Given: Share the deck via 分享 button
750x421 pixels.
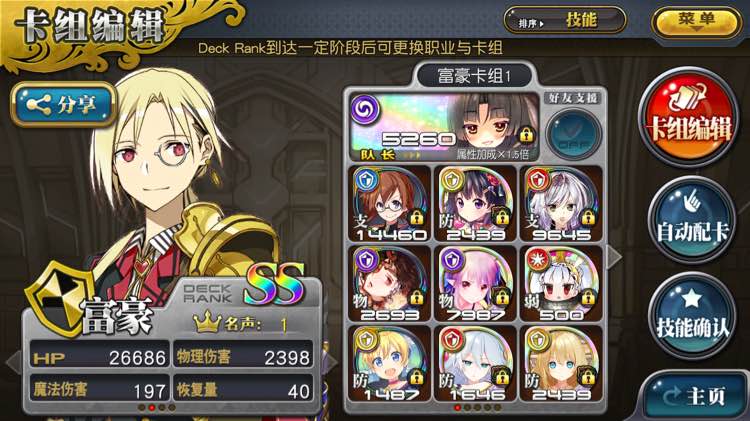Looking at the screenshot, I should pos(63,104).
